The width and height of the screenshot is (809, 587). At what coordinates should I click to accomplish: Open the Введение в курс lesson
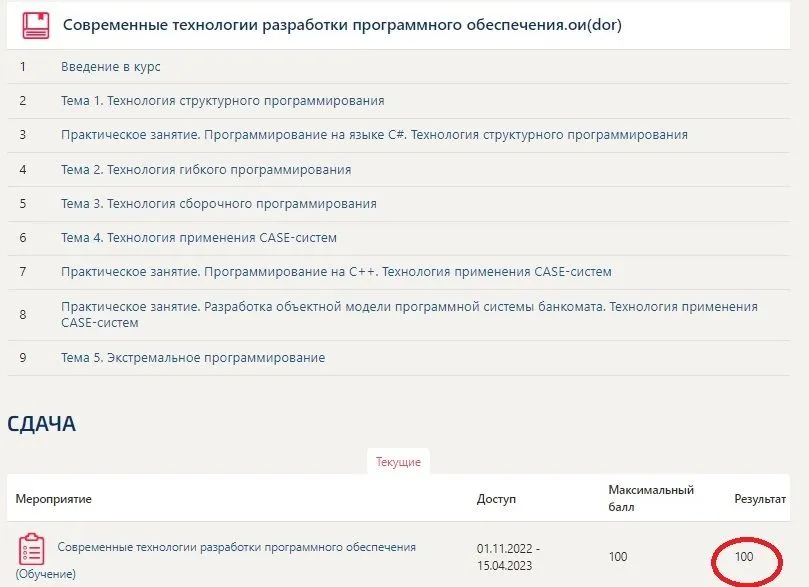pos(110,67)
